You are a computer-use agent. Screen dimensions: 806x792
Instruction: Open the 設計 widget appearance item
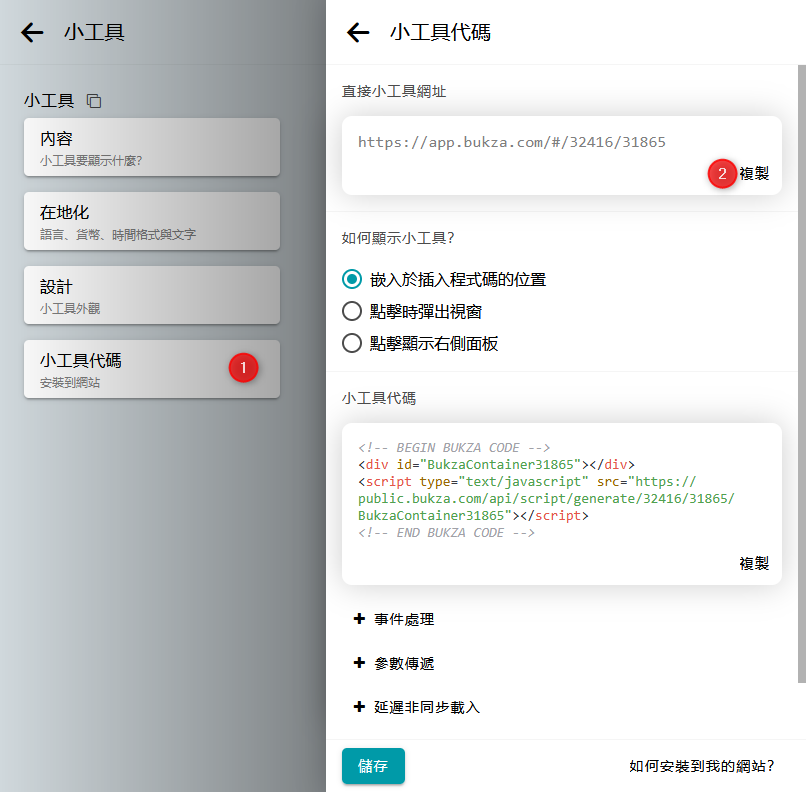coord(151,295)
